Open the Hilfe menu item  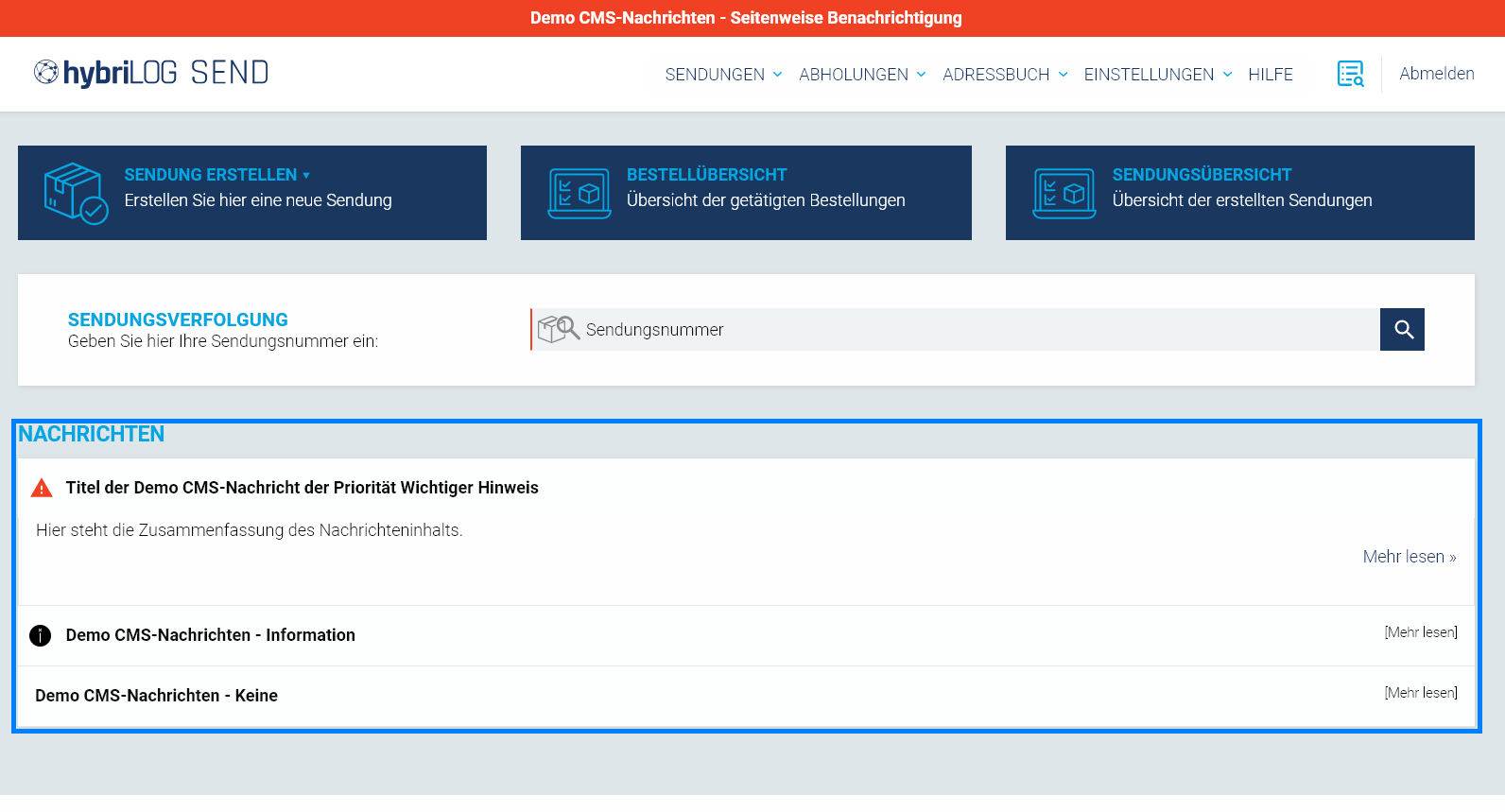1270,75
